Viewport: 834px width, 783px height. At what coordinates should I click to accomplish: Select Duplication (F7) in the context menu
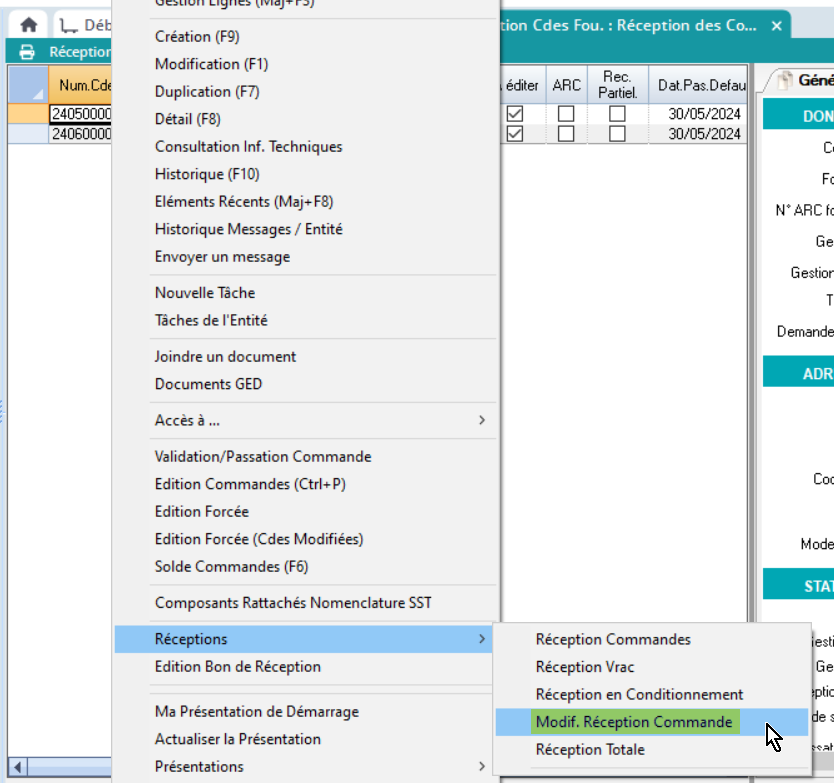pyautogui.click(x=207, y=92)
